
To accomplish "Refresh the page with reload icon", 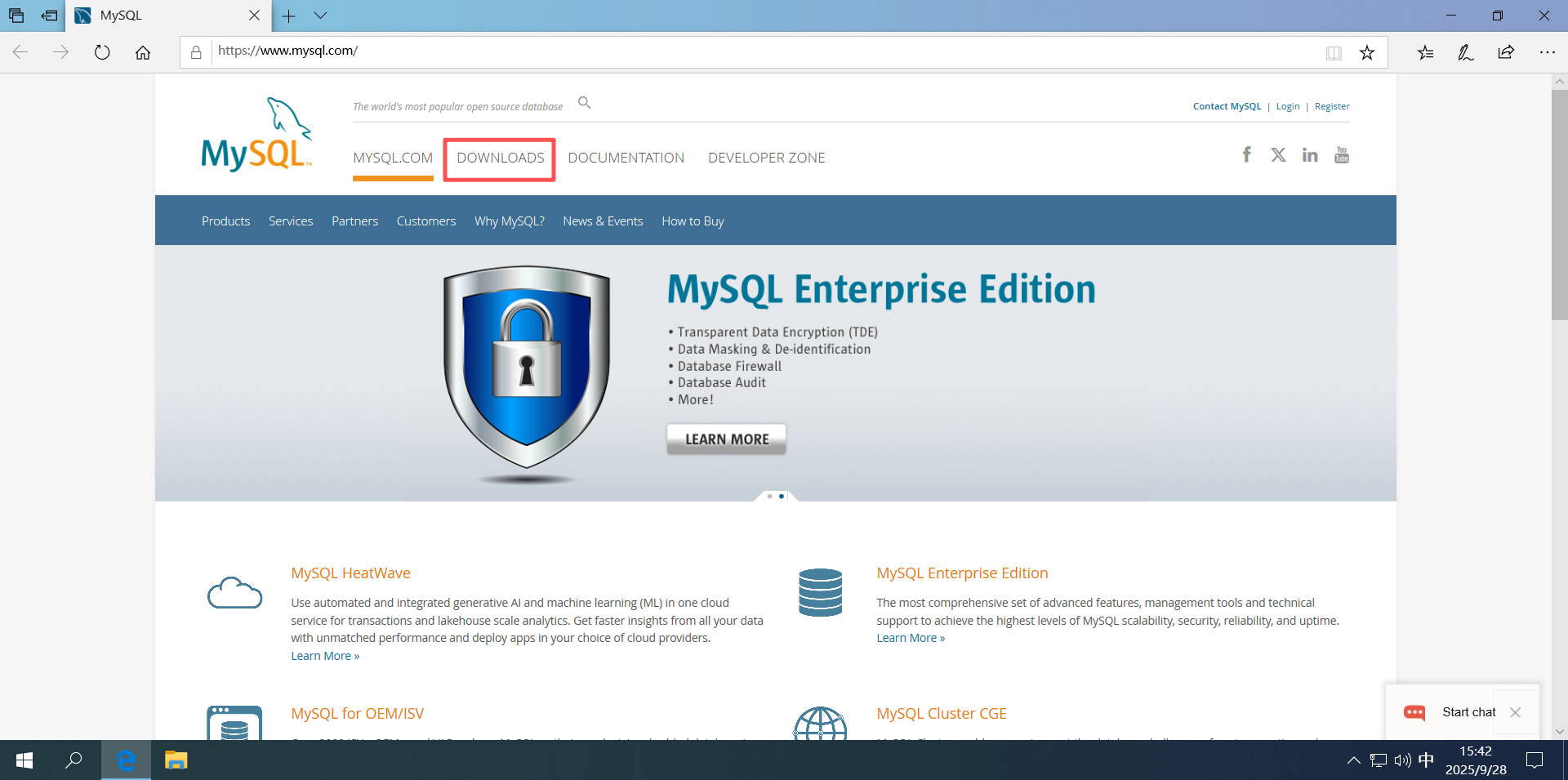I will [102, 52].
